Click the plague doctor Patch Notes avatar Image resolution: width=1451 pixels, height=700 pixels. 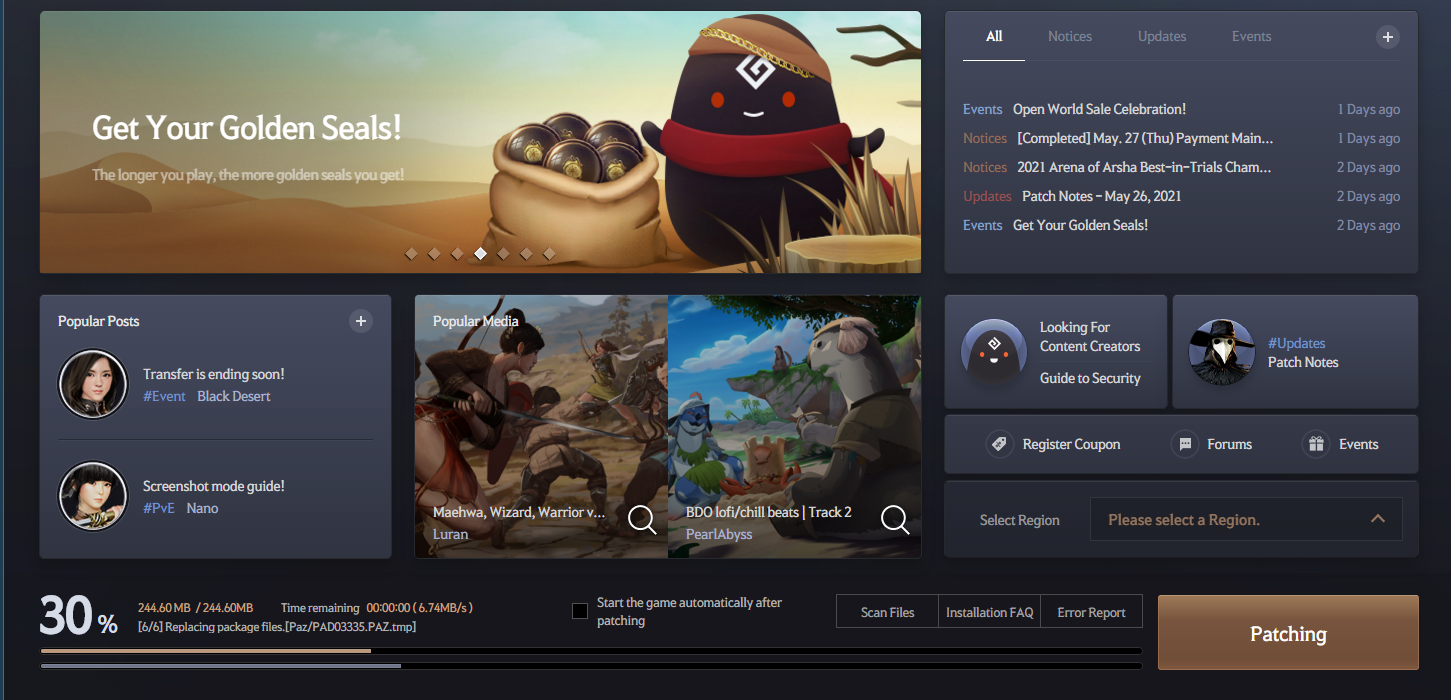[x=1222, y=352]
